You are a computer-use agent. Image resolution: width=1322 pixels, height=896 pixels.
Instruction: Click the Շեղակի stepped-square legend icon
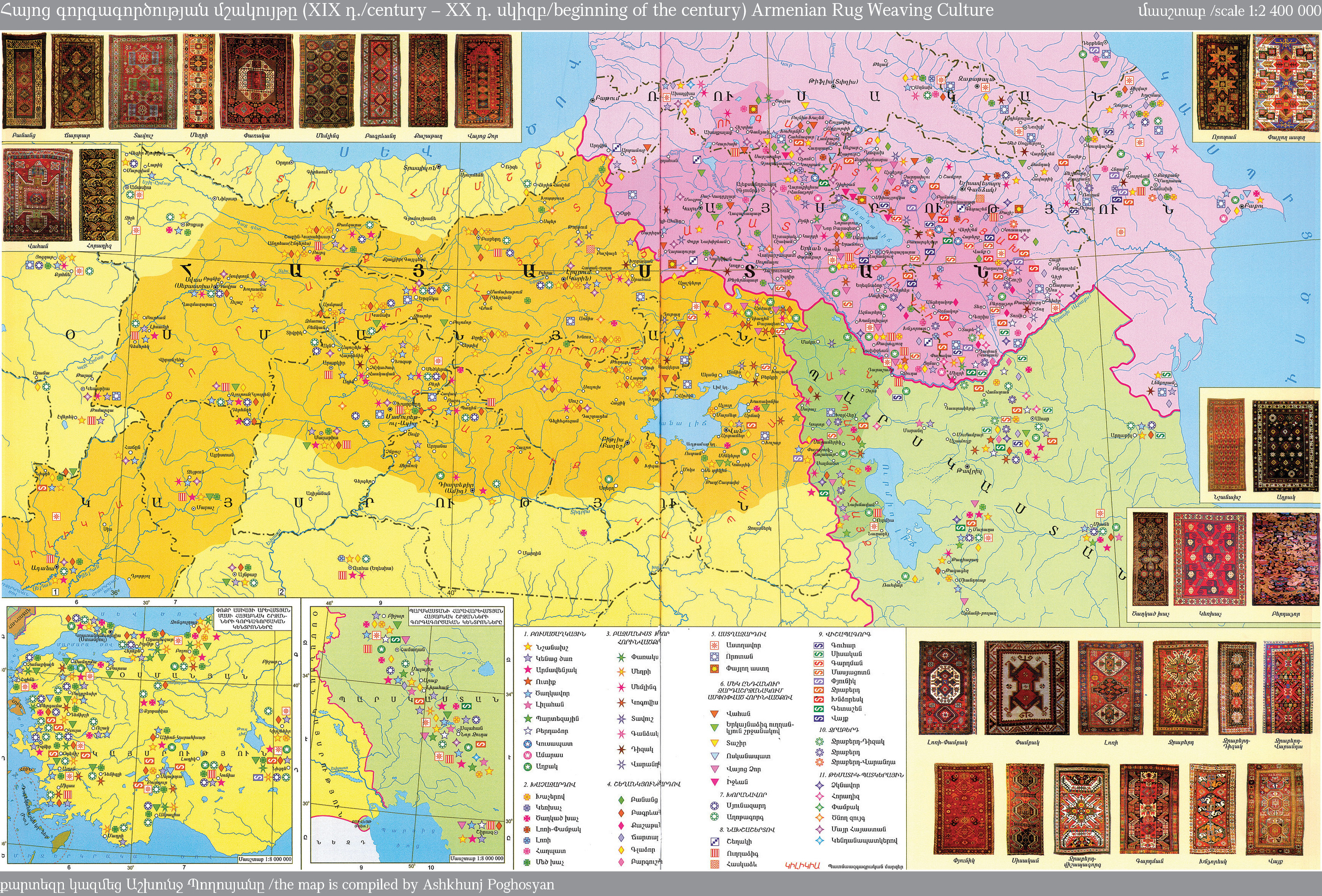coord(715,841)
